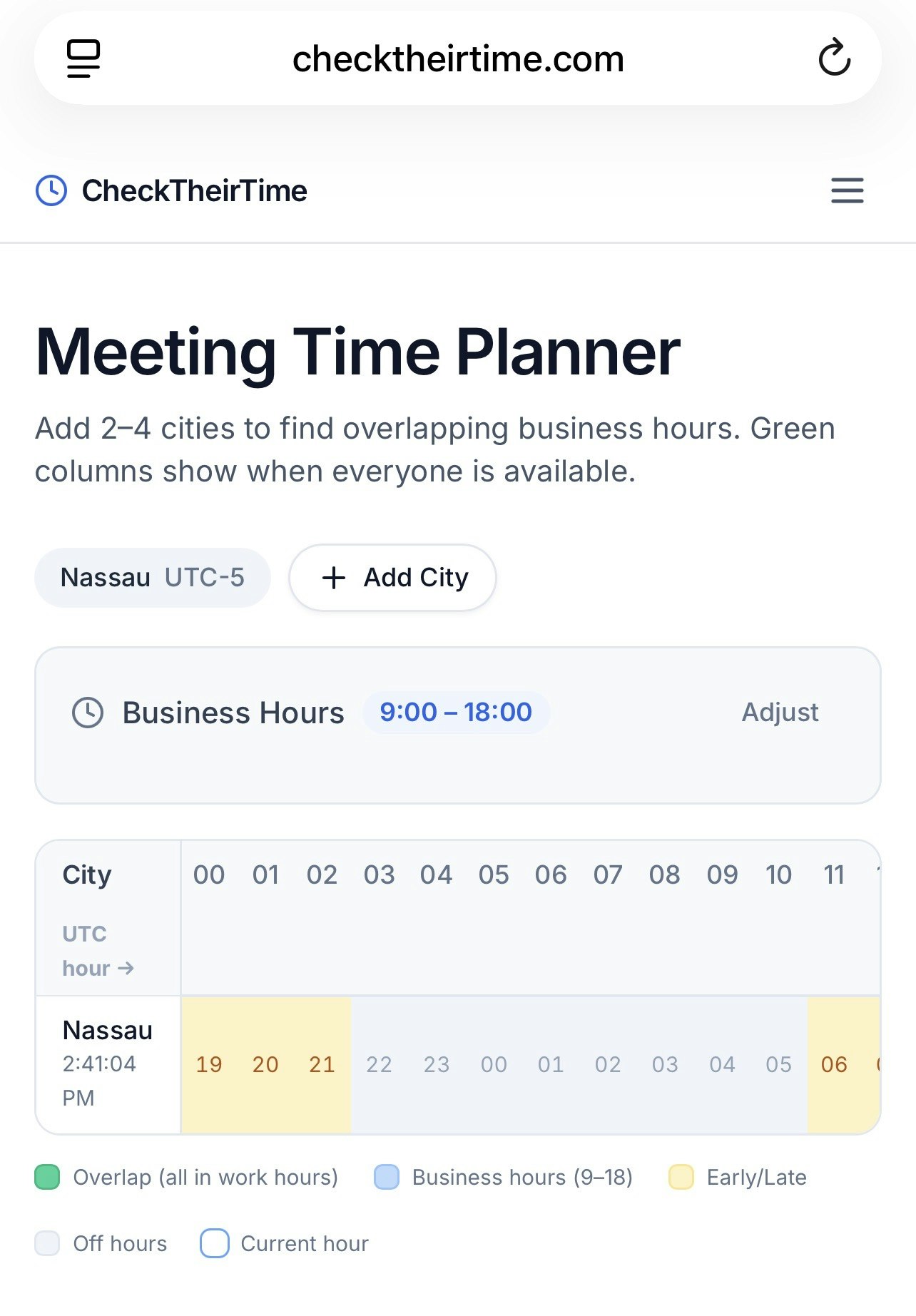
Task: Click the plus icon in Add City
Action: pyautogui.click(x=335, y=578)
